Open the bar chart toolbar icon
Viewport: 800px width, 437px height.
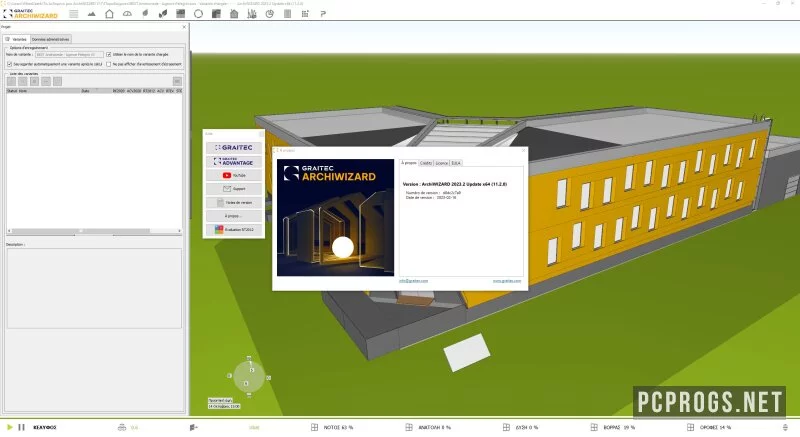[x=252, y=14]
